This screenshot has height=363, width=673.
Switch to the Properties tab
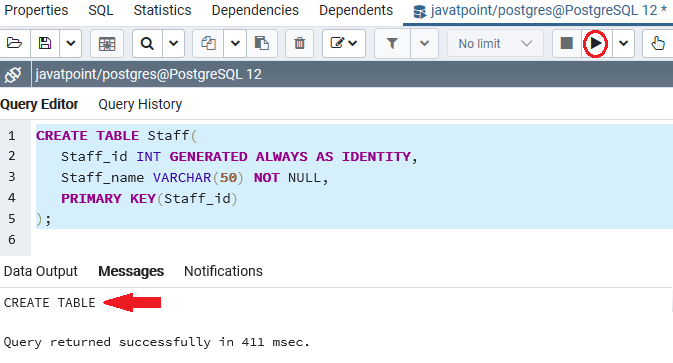tap(36, 10)
